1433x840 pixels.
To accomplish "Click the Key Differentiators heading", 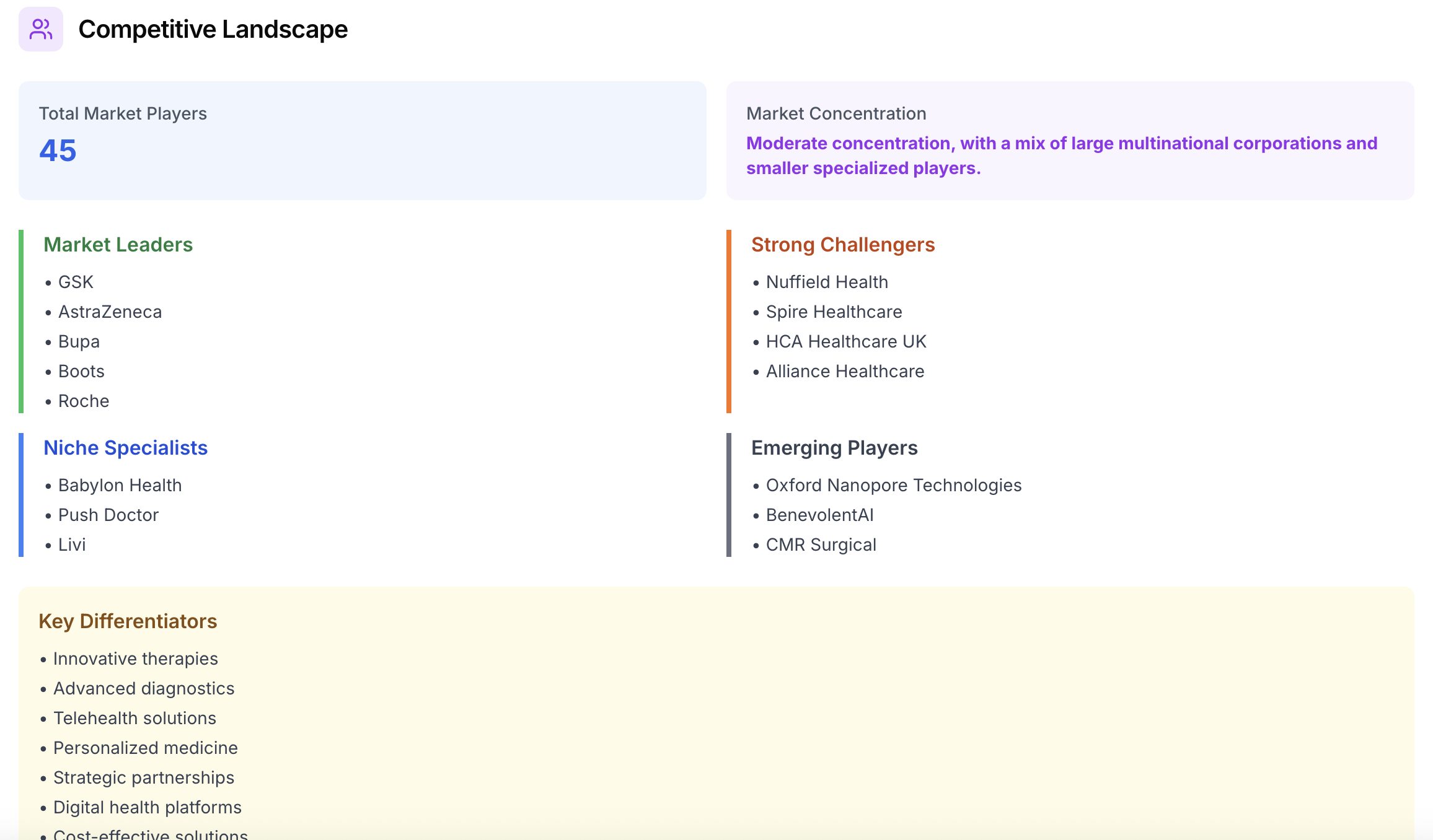I will [x=128, y=621].
